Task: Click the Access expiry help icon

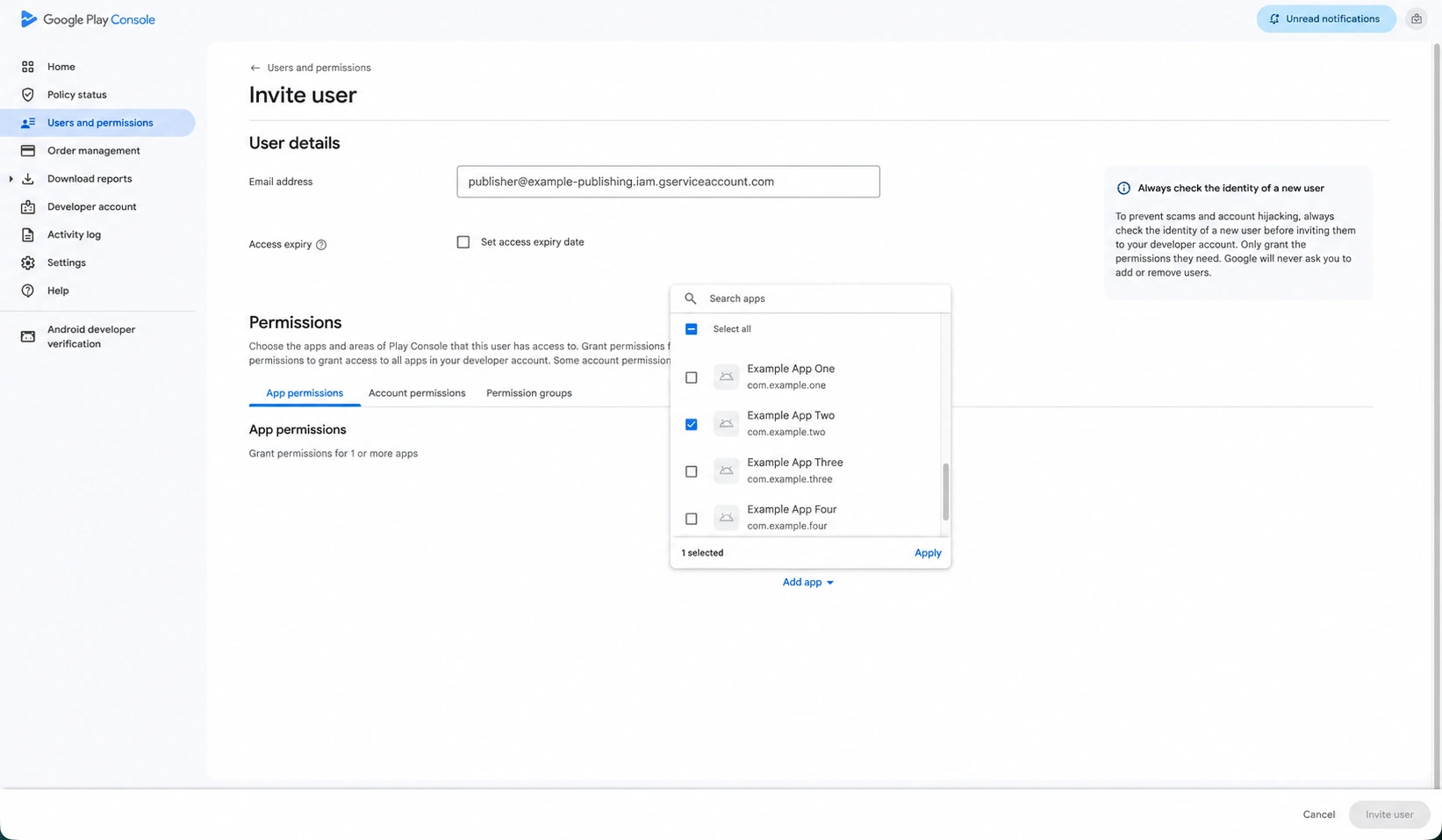Action: (321, 245)
